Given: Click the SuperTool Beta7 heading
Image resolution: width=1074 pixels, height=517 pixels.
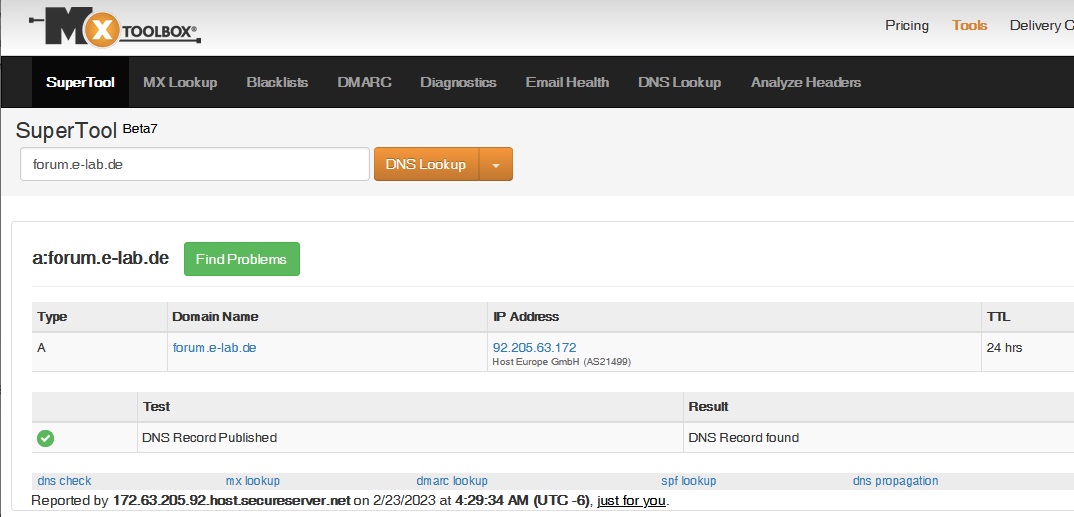Looking at the screenshot, I should (x=86, y=130).
